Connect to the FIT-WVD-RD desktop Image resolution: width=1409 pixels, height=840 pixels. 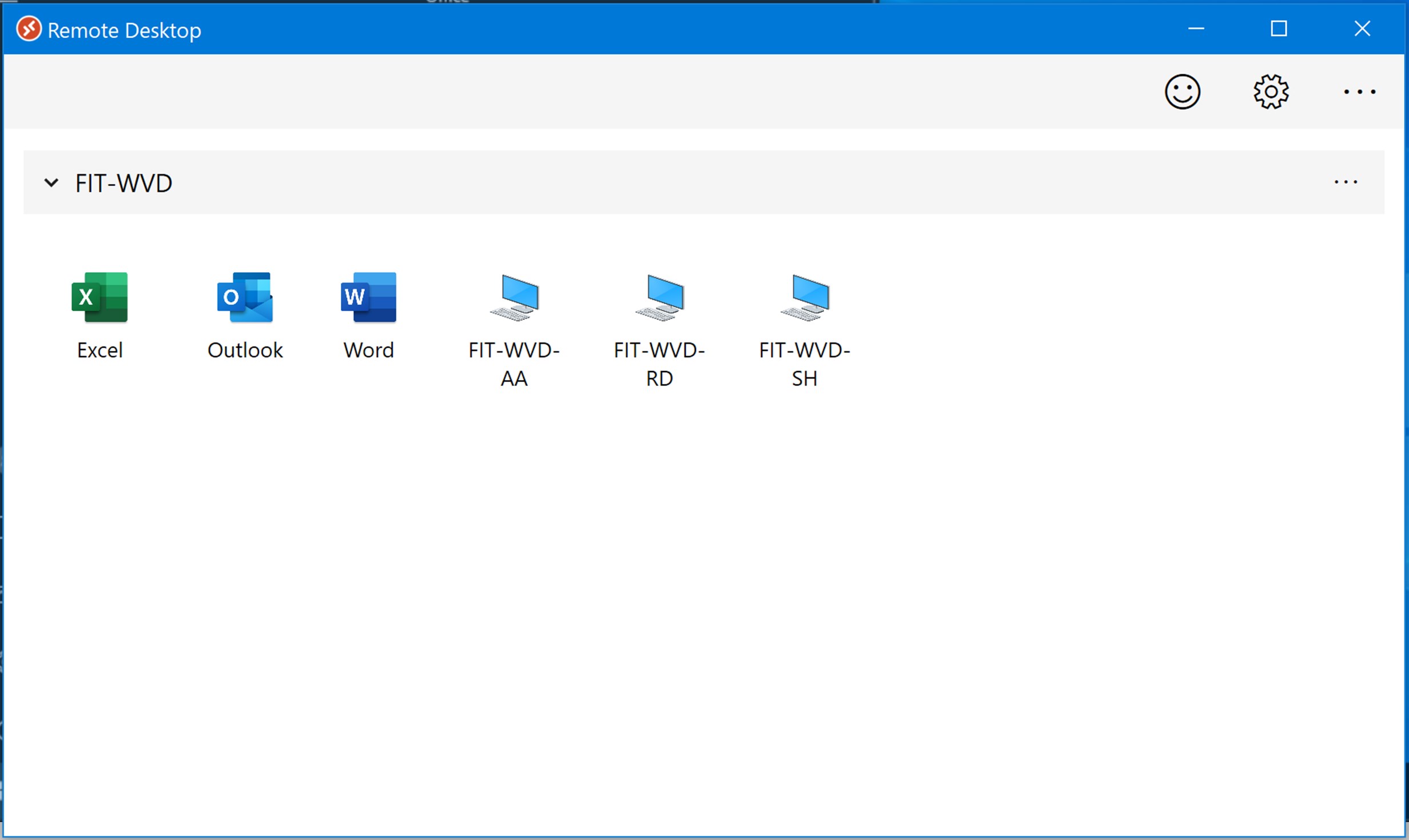tap(659, 297)
